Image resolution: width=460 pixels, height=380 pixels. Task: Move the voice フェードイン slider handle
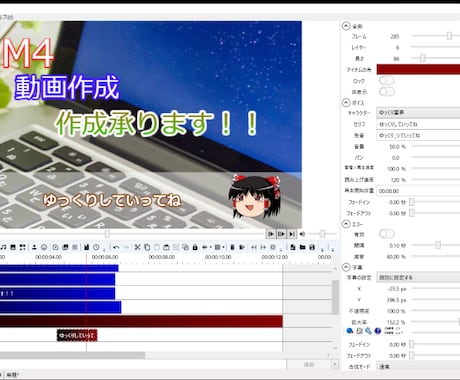pyautogui.click(x=412, y=202)
